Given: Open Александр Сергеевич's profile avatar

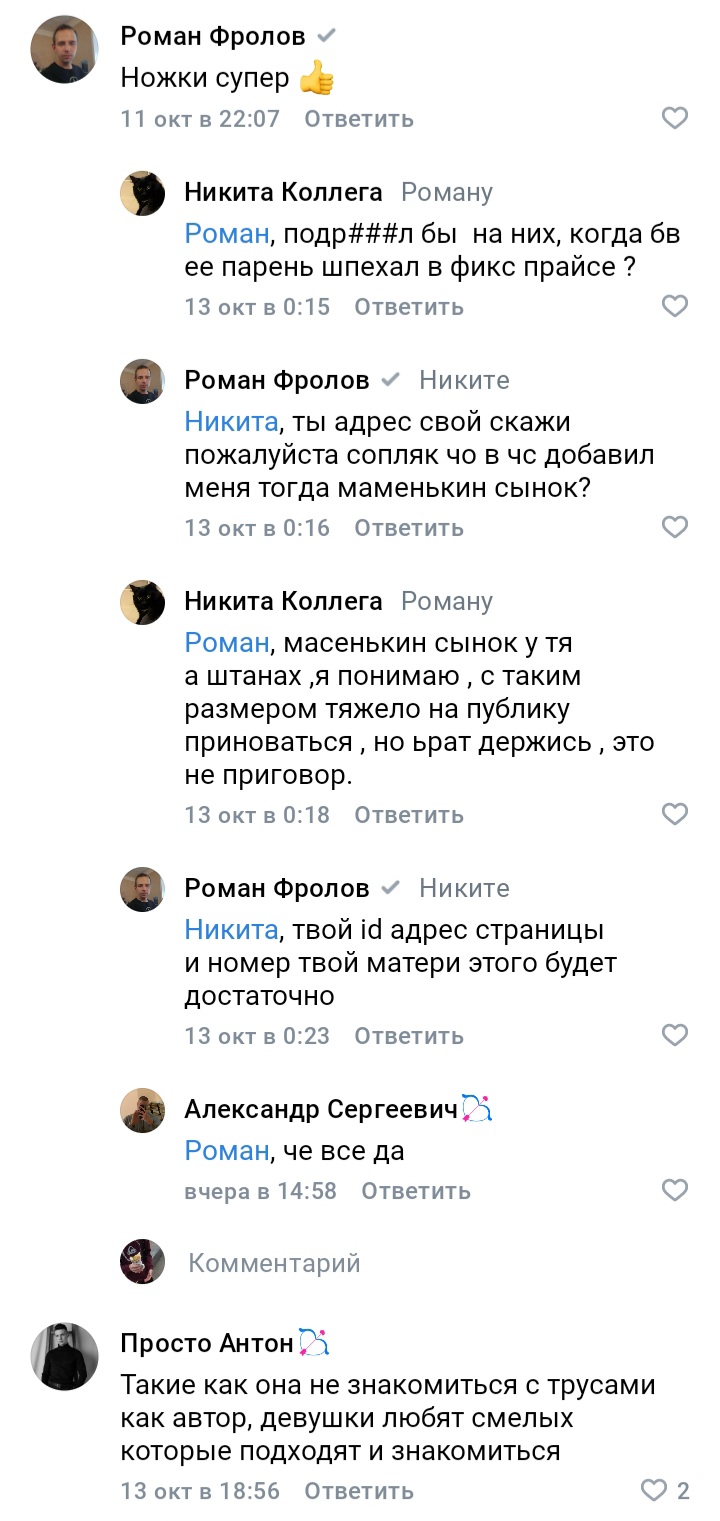Looking at the screenshot, I should [x=143, y=1110].
